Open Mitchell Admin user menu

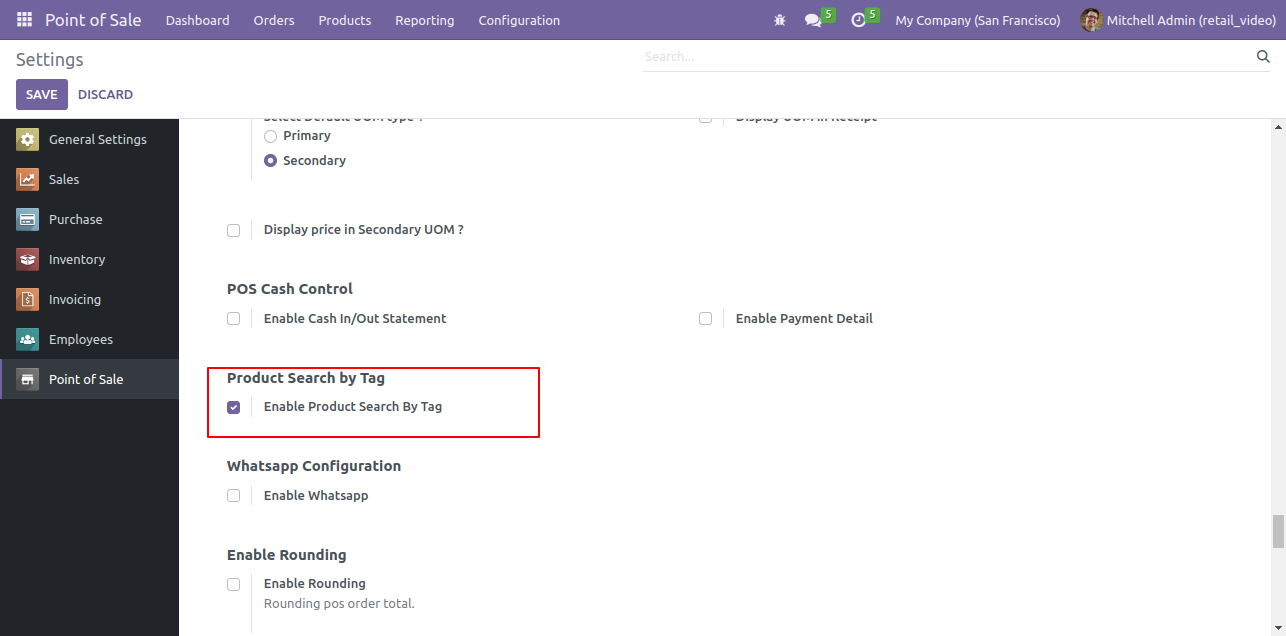(x=1178, y=20)
